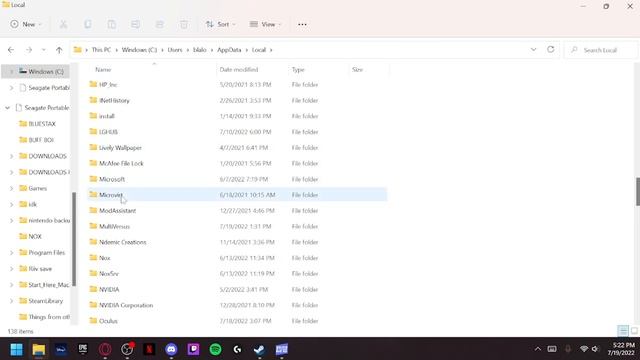The image size is (640, 360).
Task: Click the Search Local field
Action: (x=600, y=50)
